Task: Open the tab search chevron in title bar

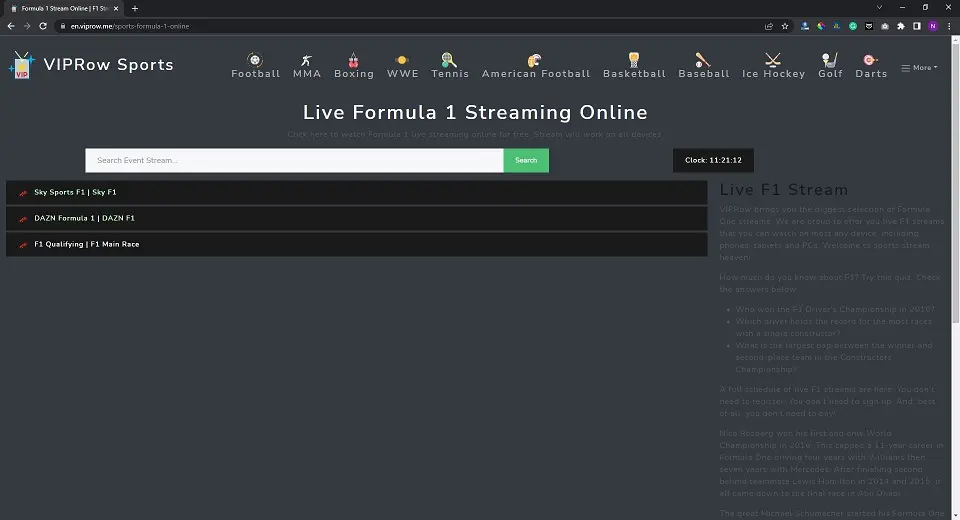Action: (x=879, y=8)
